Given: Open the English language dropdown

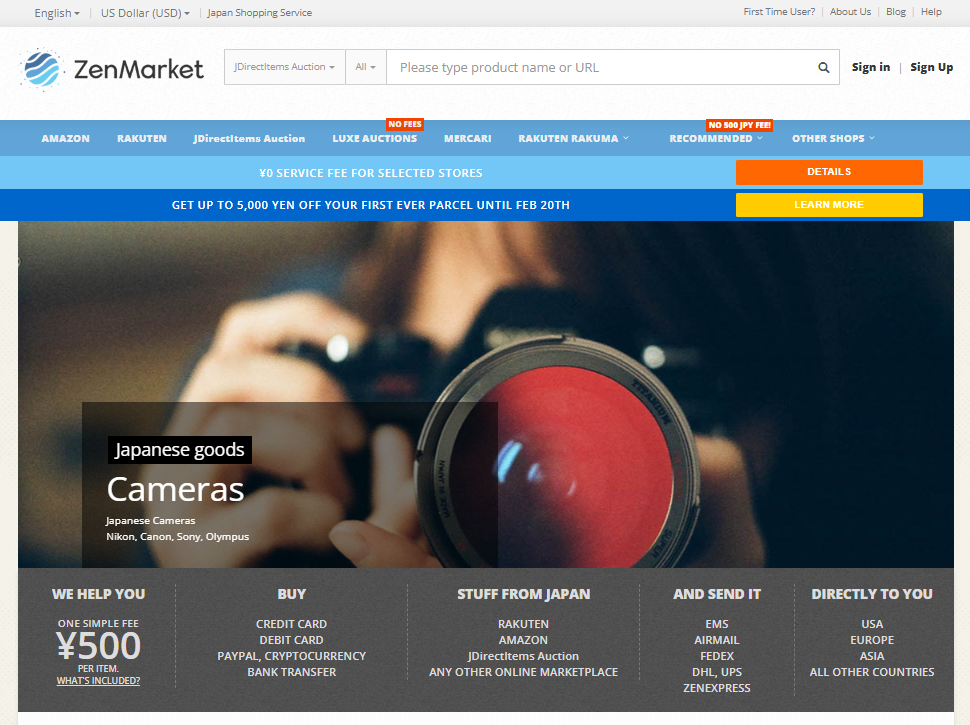Looking at the screenshot, I should (x=57, y=13).
